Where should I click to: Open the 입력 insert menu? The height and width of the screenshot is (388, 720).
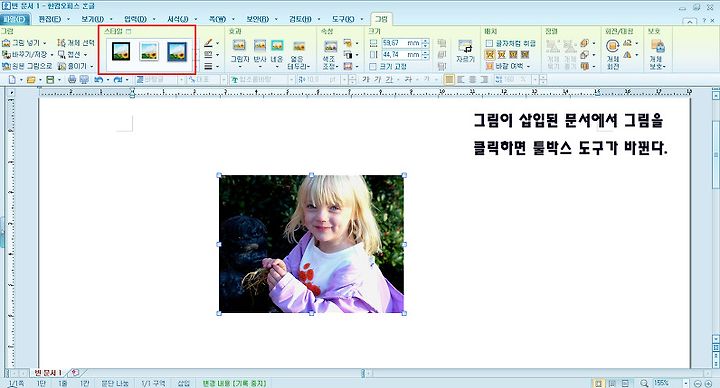click(x=135, y=19)
